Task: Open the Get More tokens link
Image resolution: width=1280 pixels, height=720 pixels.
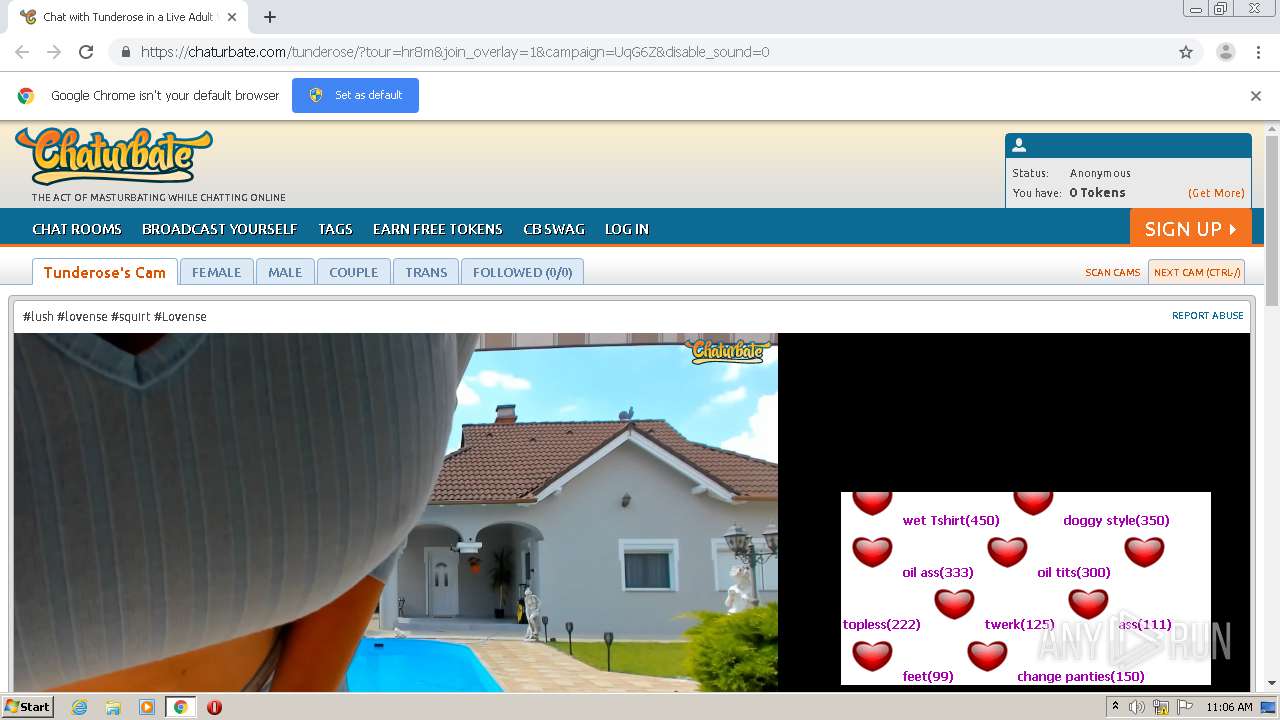Action: tap(1216, 193)
